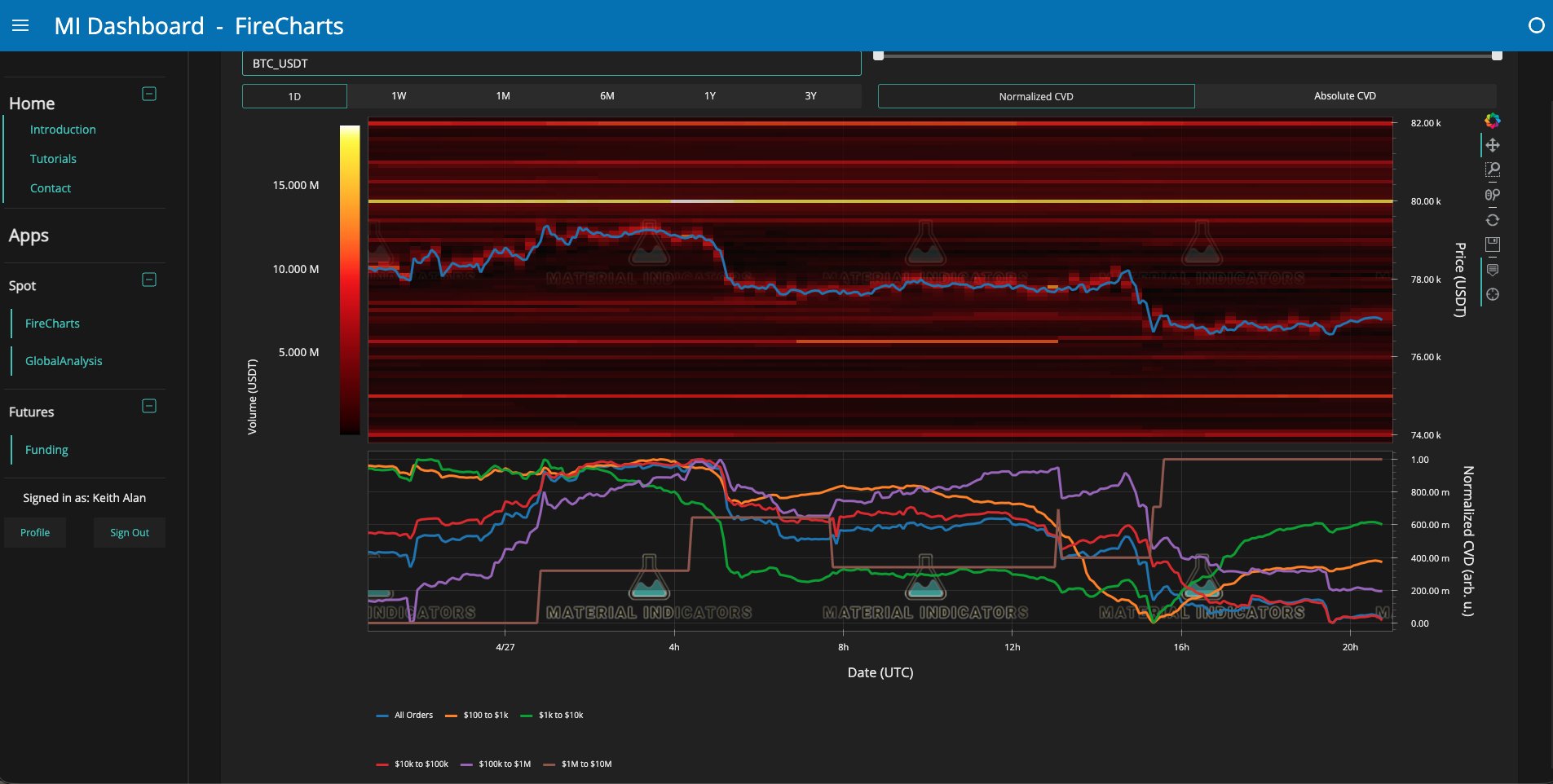Toggle the Crosshair tool
Viewport: 1553px width, 784px height.
click(1492, 294)
